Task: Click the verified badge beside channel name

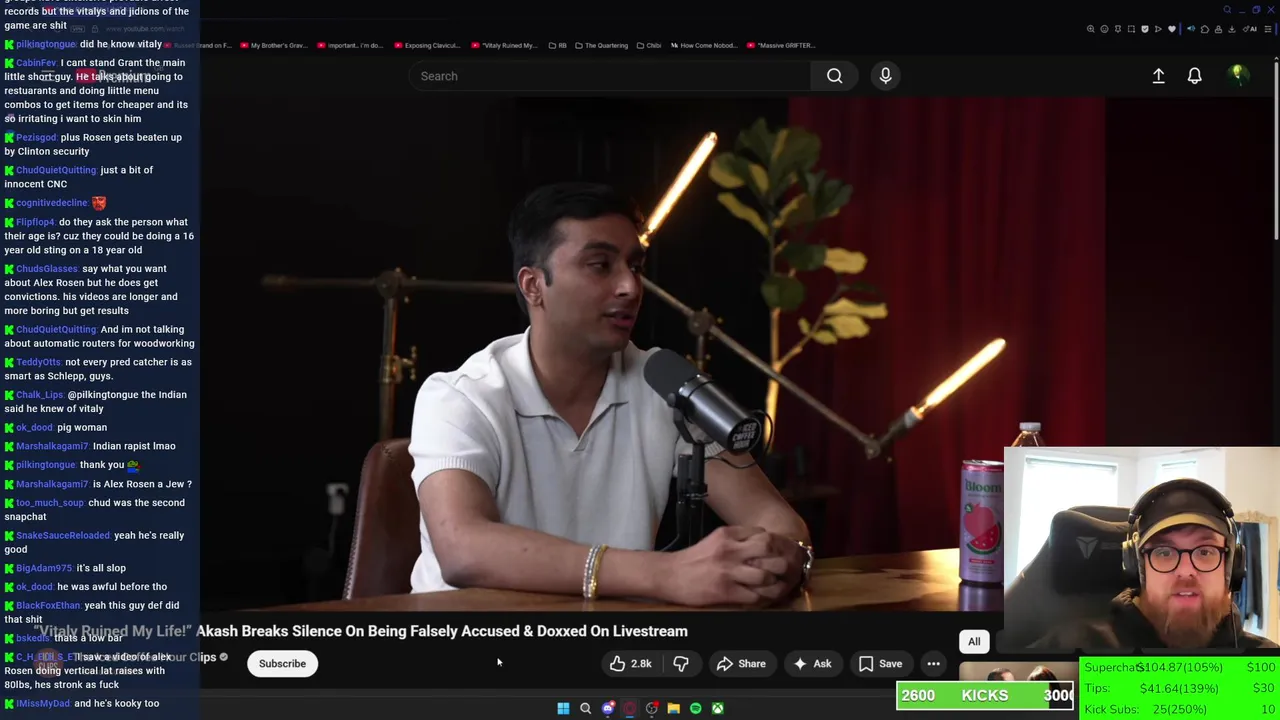Action: coord(223,657)
